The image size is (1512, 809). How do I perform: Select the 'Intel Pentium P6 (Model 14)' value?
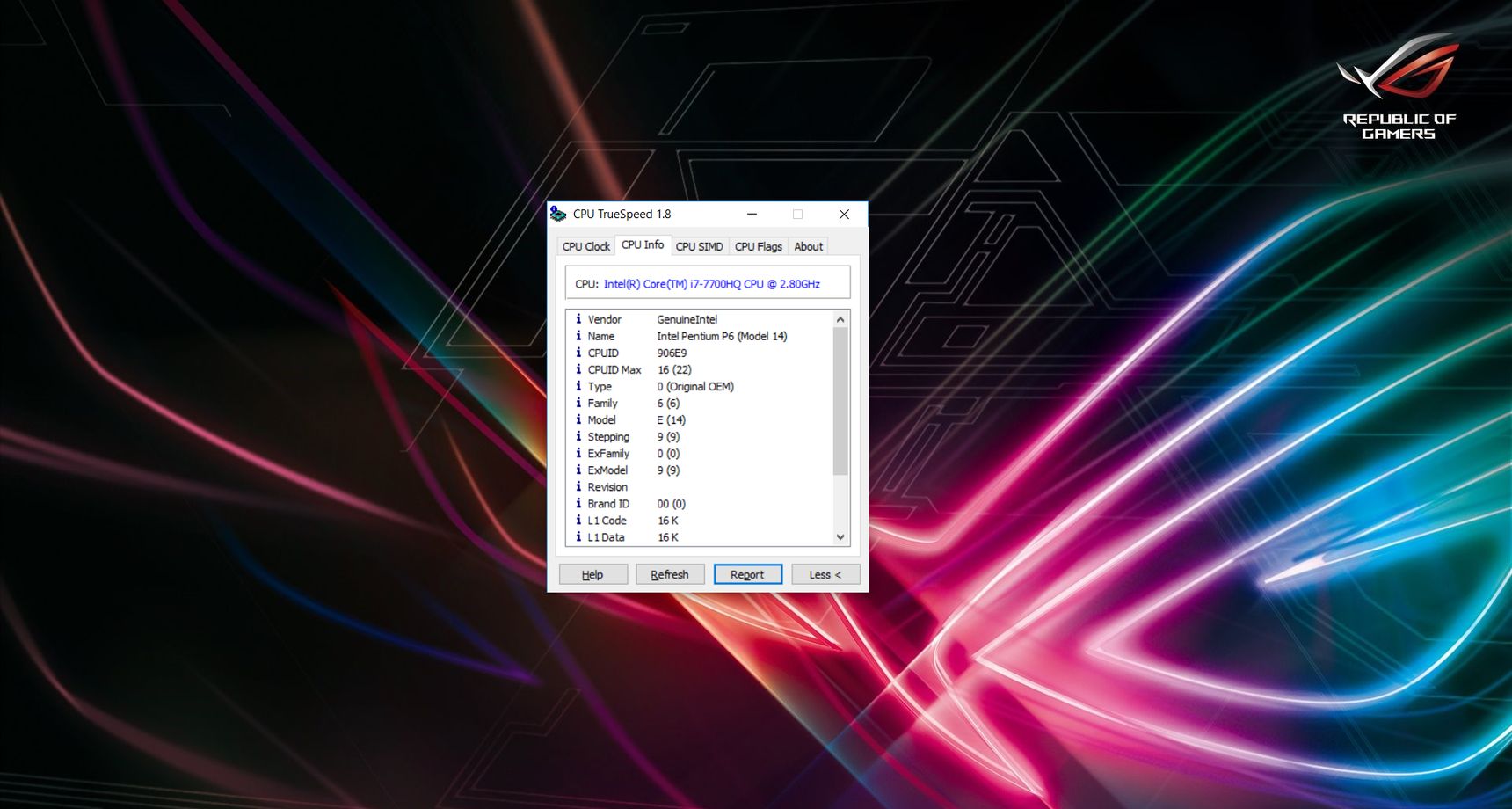[722, 336]
